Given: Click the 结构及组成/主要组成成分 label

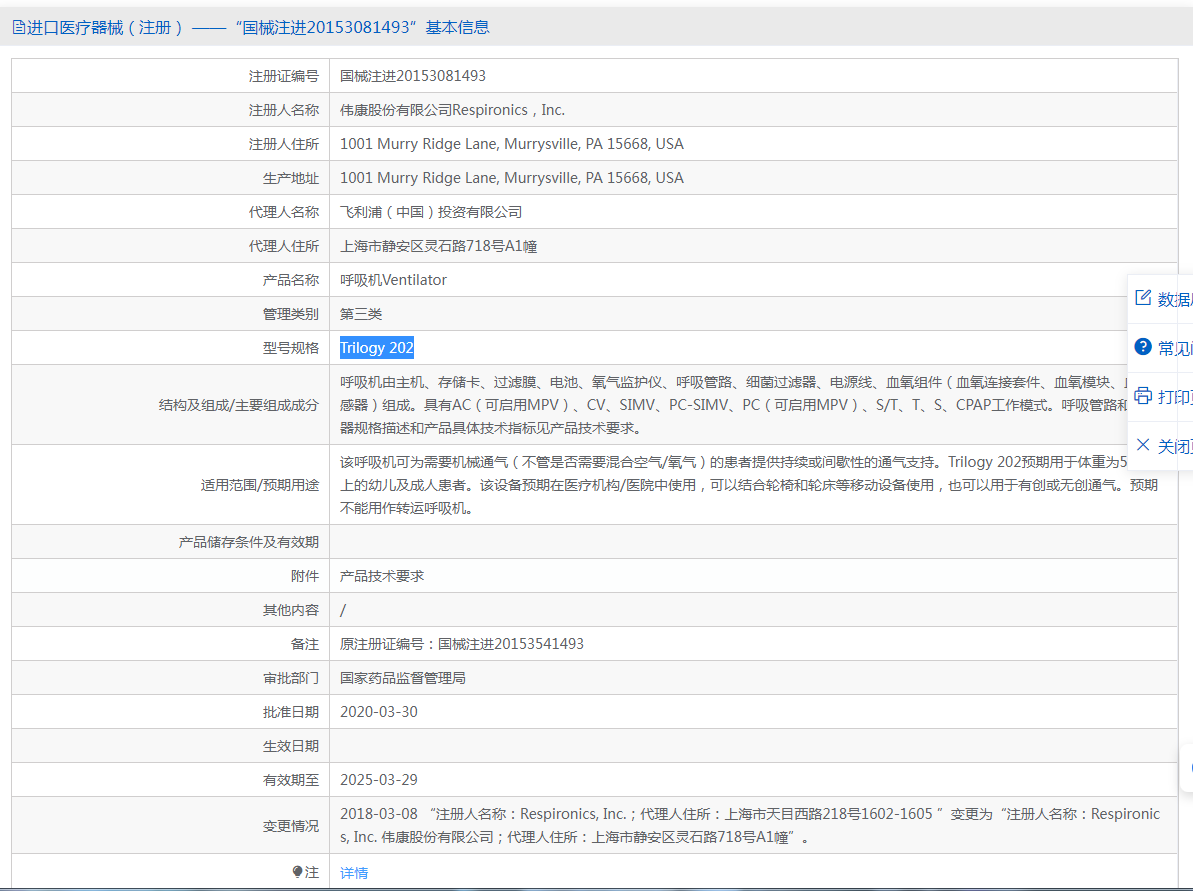Looking at the screenshot, I should [x=239, y=406].
